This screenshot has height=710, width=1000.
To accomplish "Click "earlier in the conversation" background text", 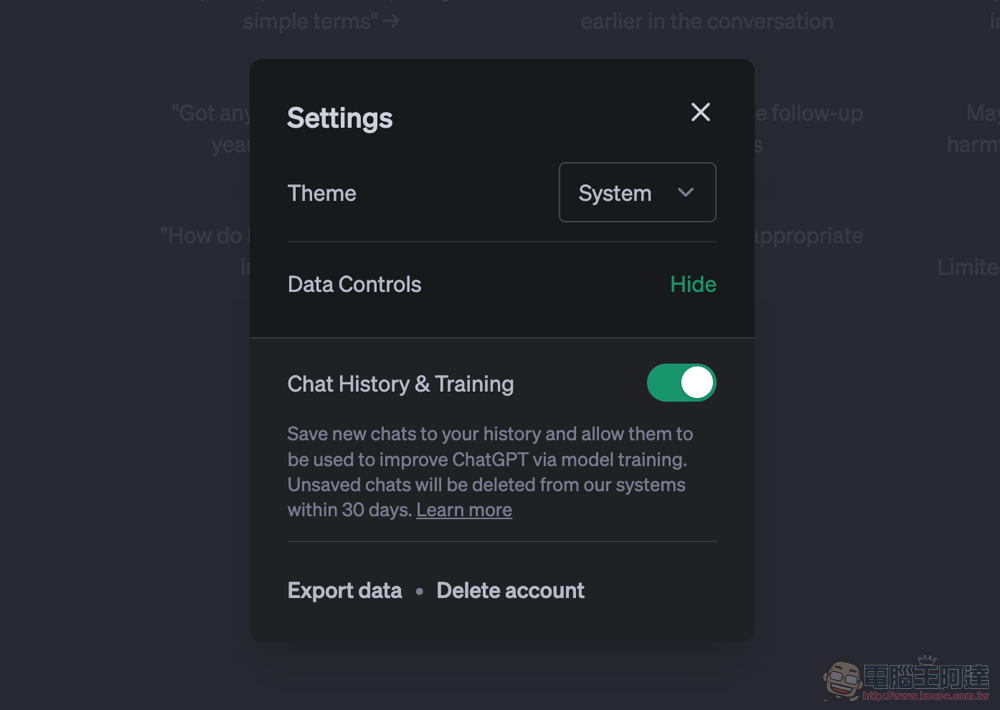I will pyautogui.click(x=707, y=21).
